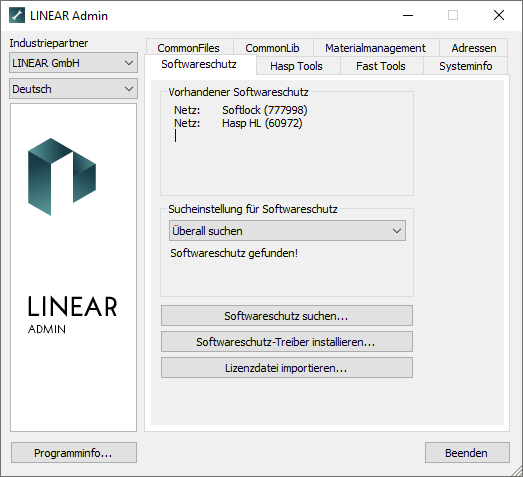523x477 pixels.
Task: Select the Adressen tab
Action: (474, 48)
